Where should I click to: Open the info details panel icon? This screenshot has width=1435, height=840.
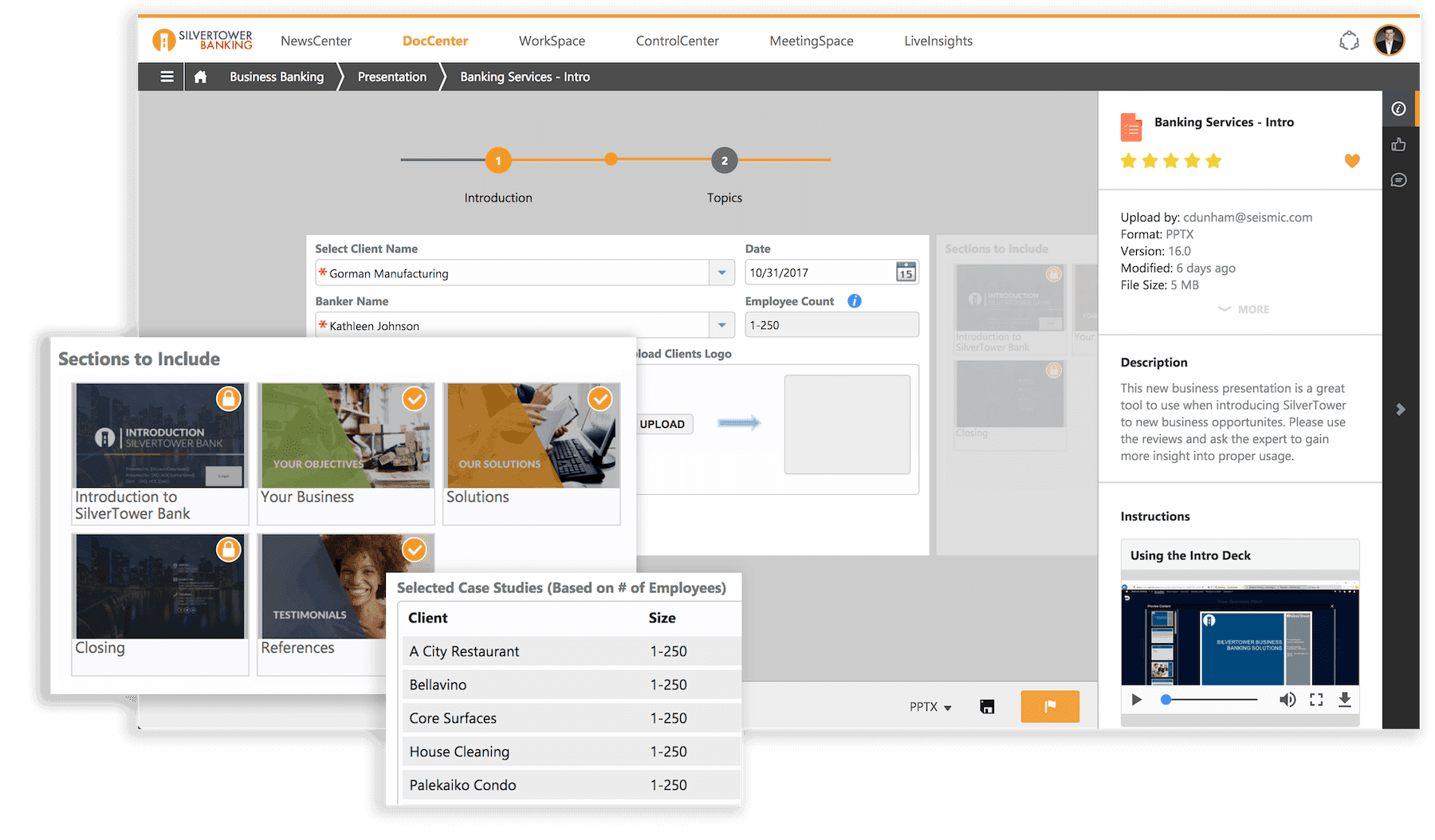pos(1399,108)
